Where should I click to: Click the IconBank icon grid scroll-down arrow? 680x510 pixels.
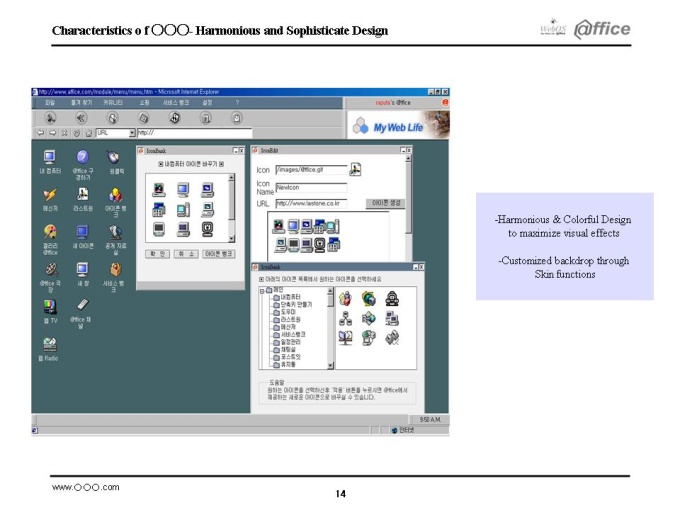232,239
